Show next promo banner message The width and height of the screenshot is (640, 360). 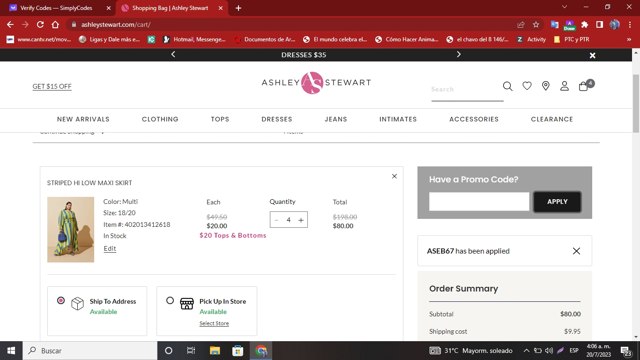(458, 54)
